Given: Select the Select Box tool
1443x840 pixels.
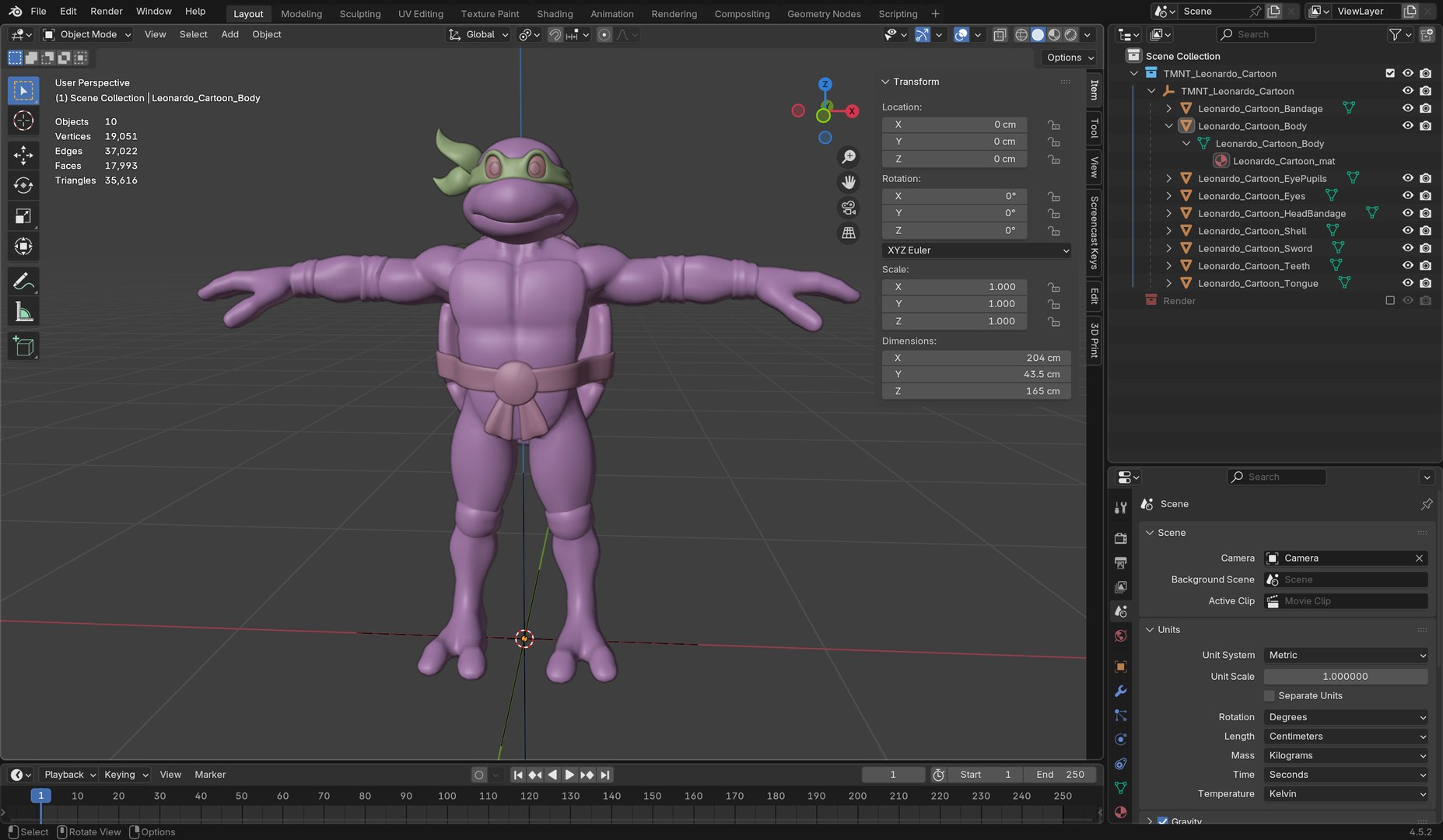Looking at the screenshot, I should 23,91.
